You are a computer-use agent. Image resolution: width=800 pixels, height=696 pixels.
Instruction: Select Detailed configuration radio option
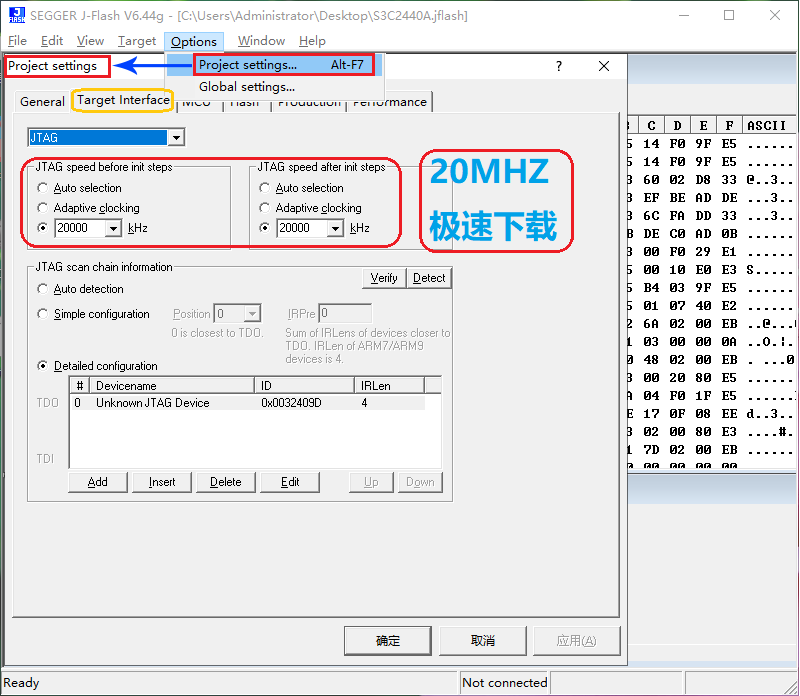point(42,366)
